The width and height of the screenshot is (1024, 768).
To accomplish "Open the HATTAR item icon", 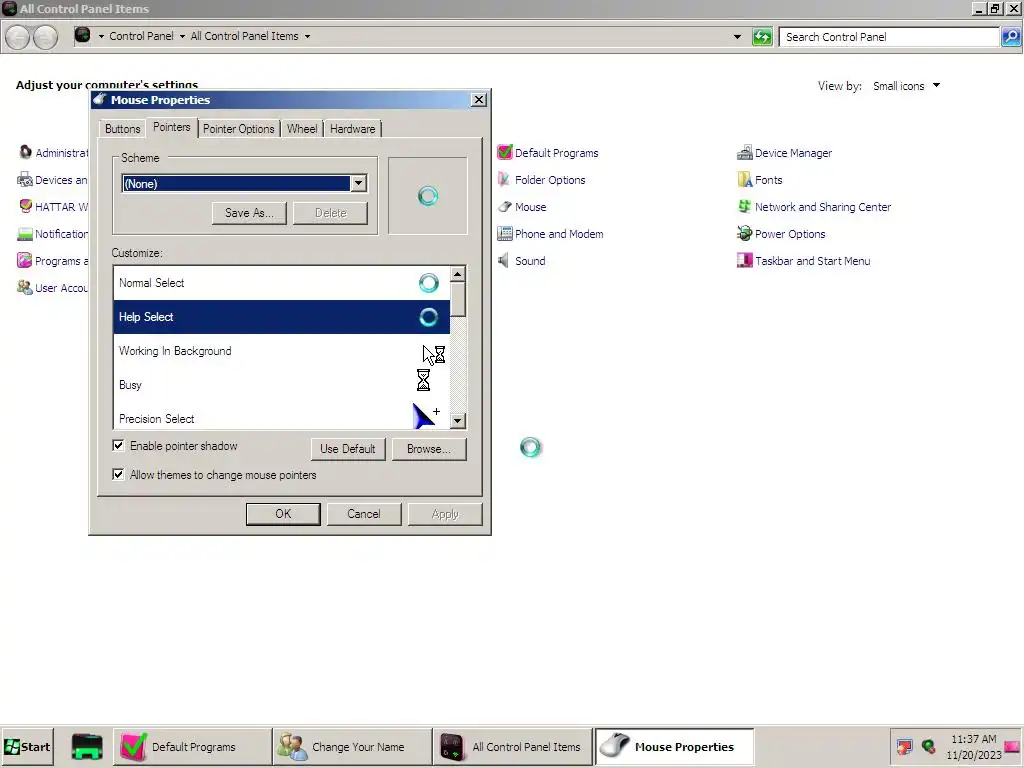I will (25, 206).
